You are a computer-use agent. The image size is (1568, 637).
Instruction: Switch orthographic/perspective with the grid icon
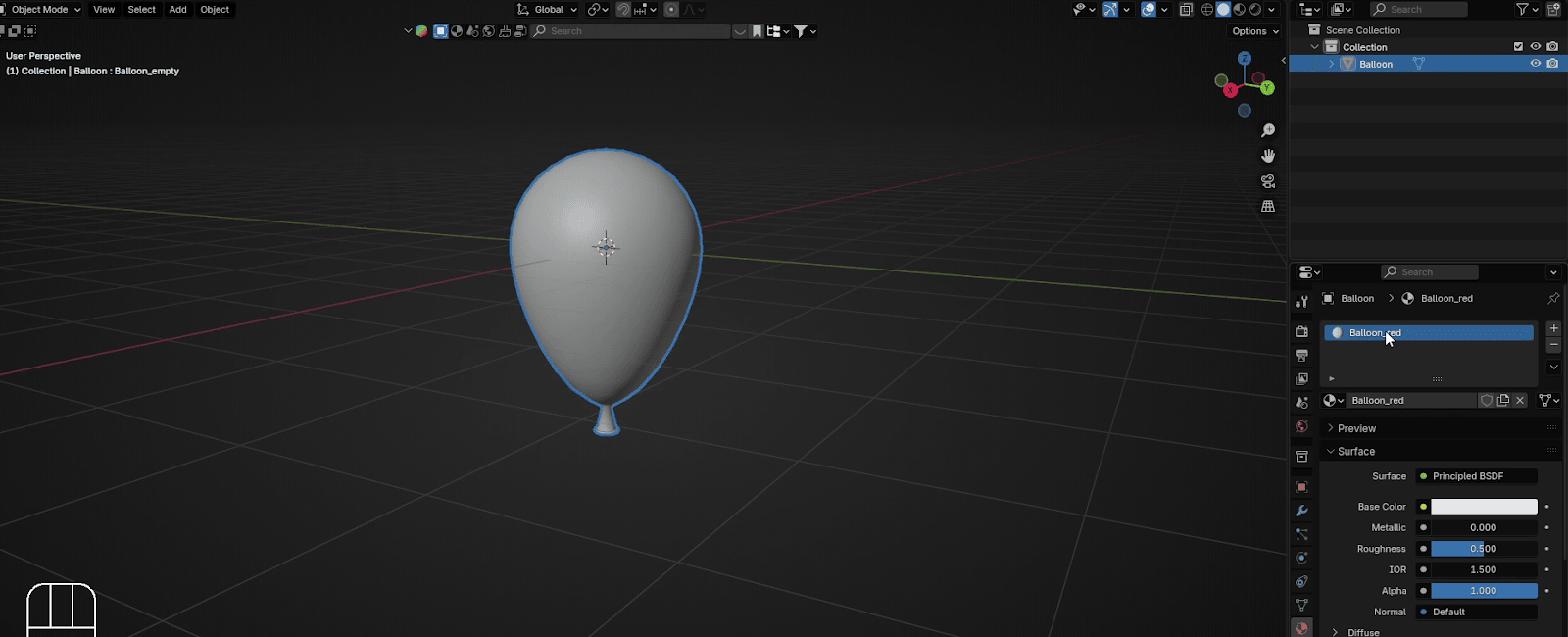pyautogui.click(x=1268, y=207)
